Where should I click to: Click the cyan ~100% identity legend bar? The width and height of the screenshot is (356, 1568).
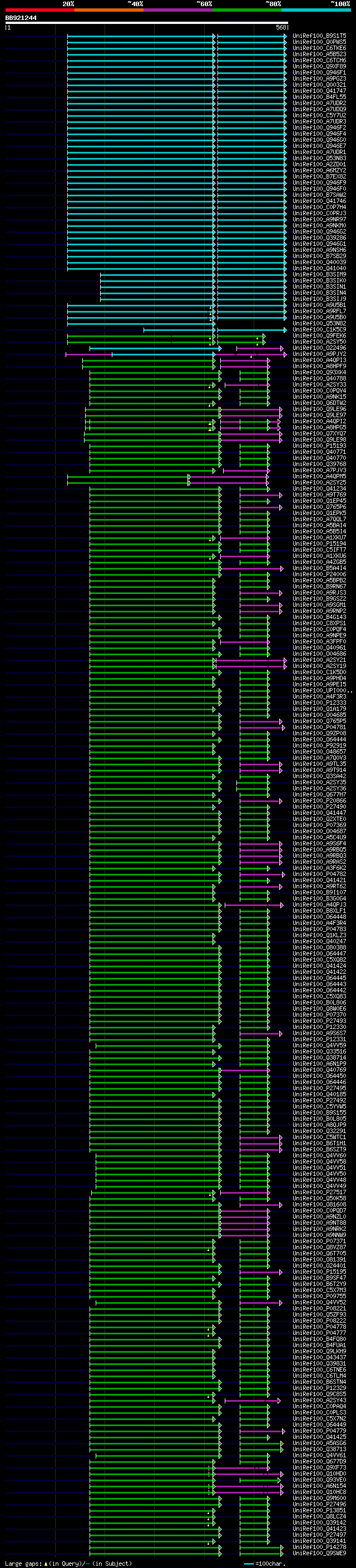(316, 10)
